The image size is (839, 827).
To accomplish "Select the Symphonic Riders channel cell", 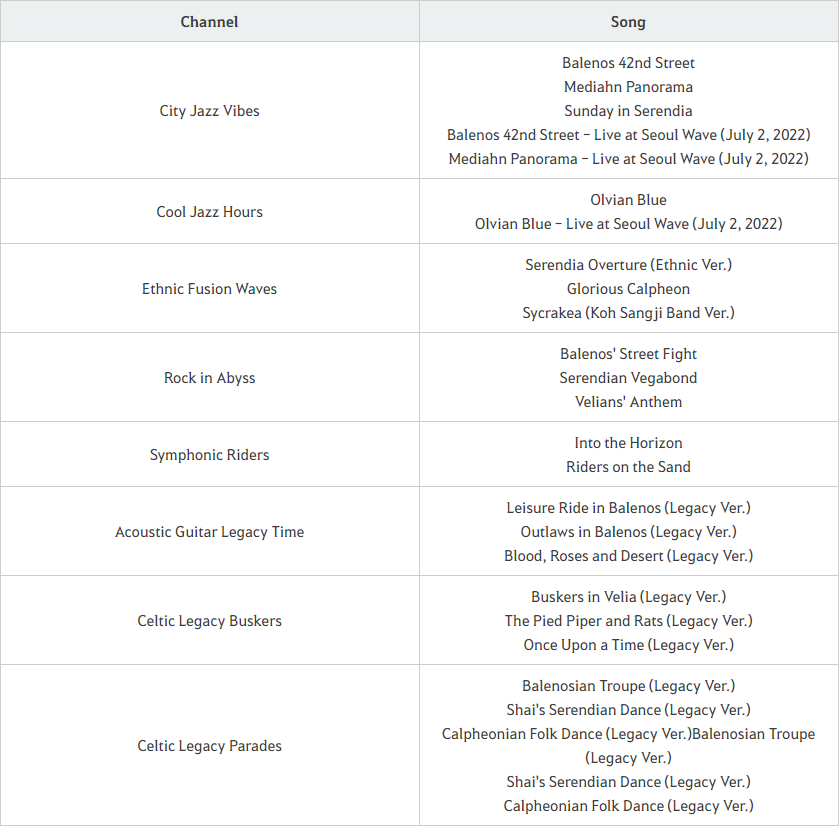I will [209, 455].
